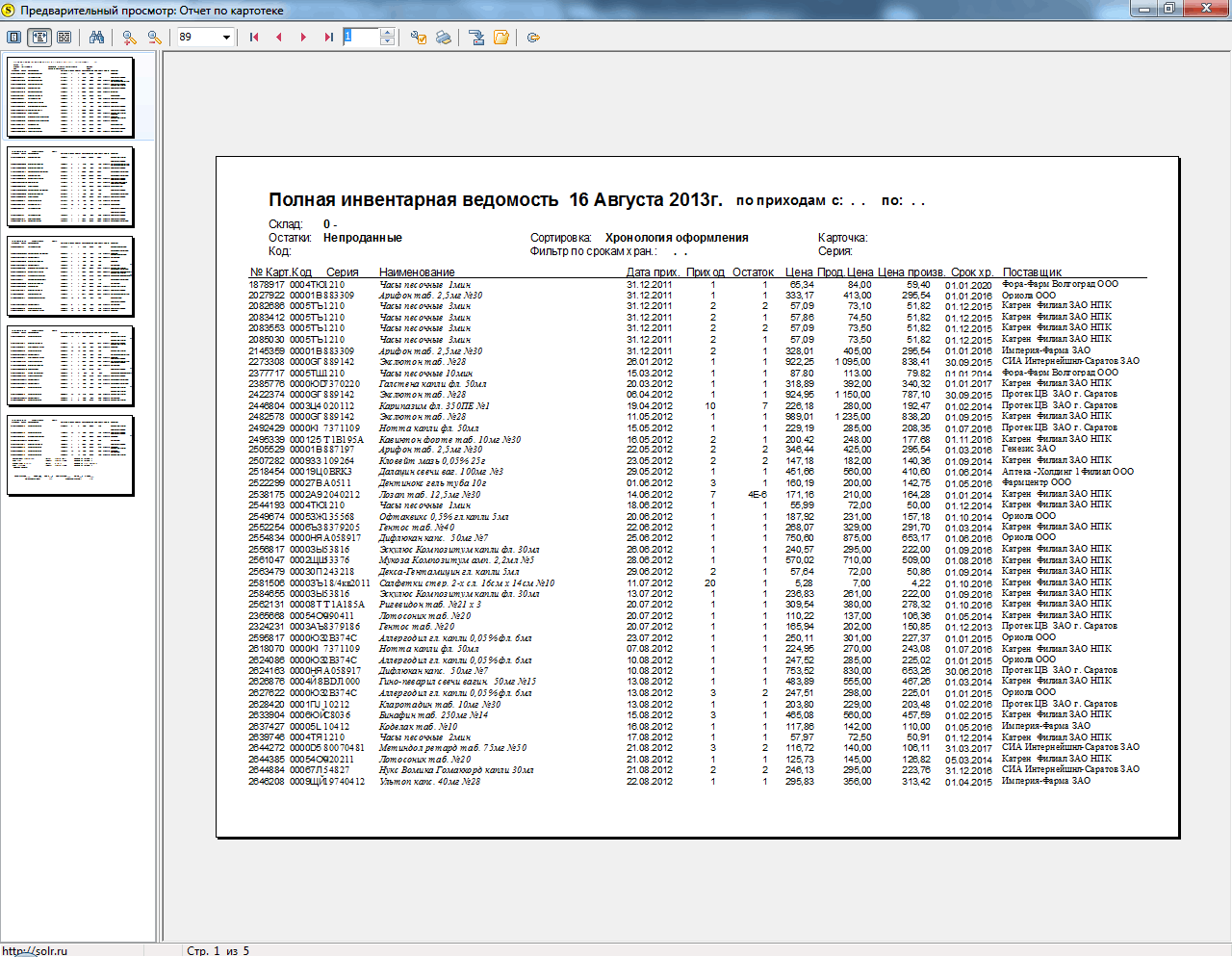The height and width of the screenshot is (957, 1232).
Task: Go to the next page
Action: pos(303,37)
